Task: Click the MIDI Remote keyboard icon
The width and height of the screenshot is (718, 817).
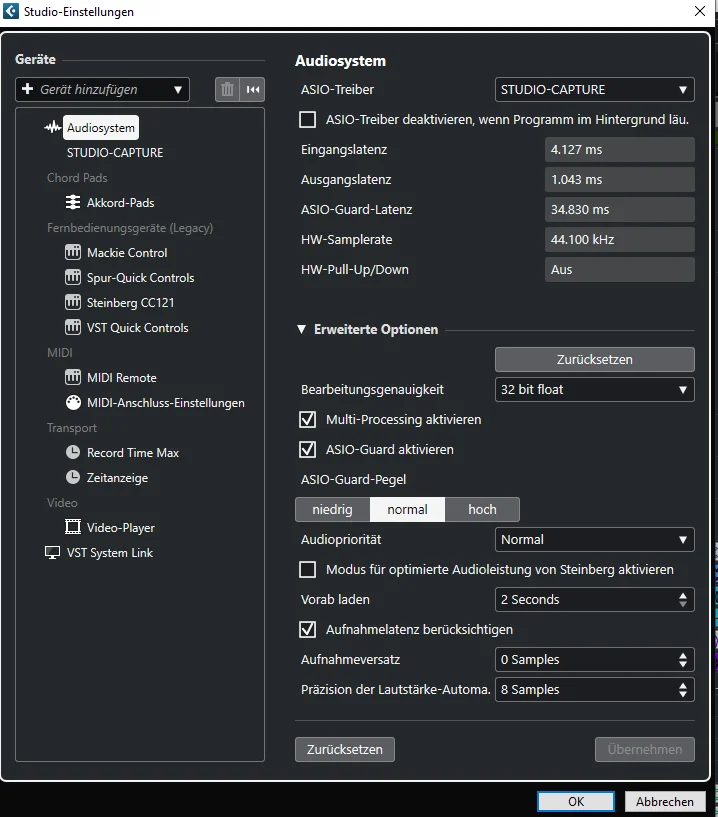Action: point(73,377)
